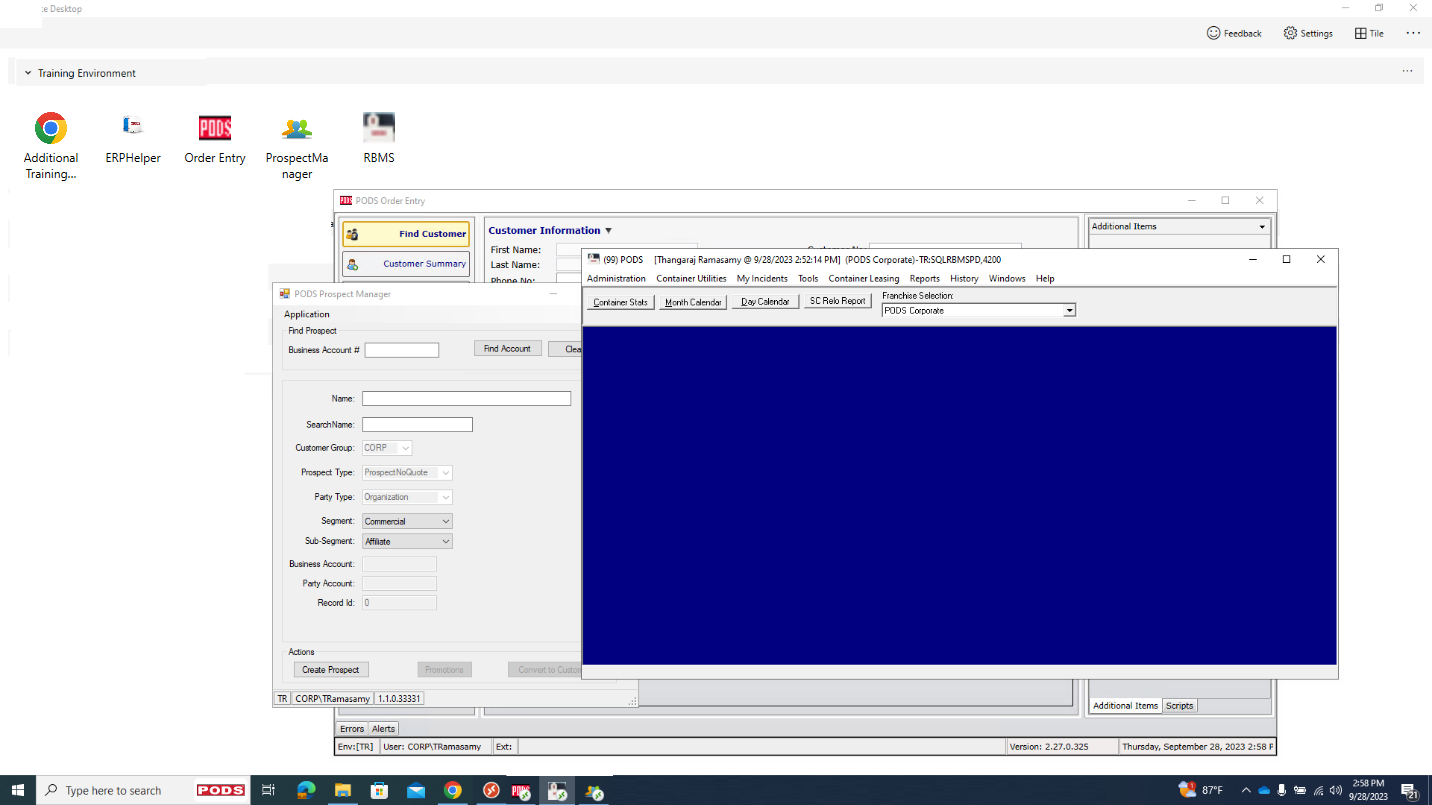Switch to Scripts tab in Order Entry
This screenshot has width=1432, height=805.
[x=1180, y=705]
